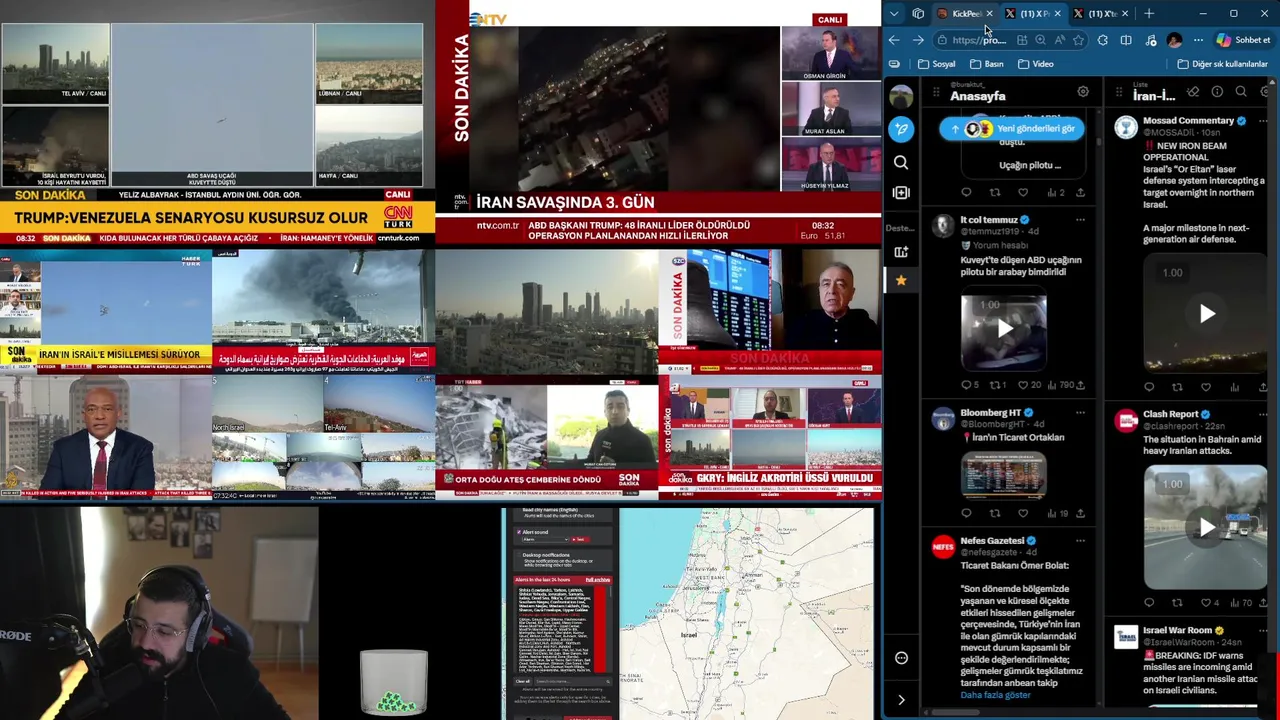Open the browser tab actions chevron menu
1280x720 pixels.
click(x=894, y=14)
